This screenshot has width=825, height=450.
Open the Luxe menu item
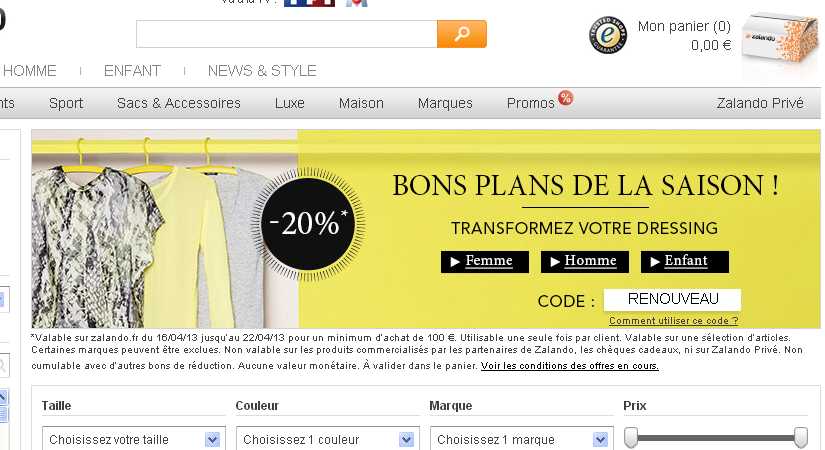click(289, 103)
